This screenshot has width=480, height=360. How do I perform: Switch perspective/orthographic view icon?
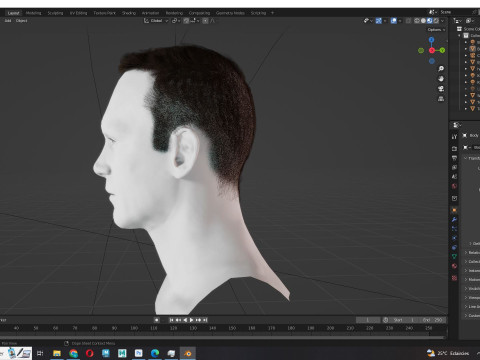(x=441, y=99)
